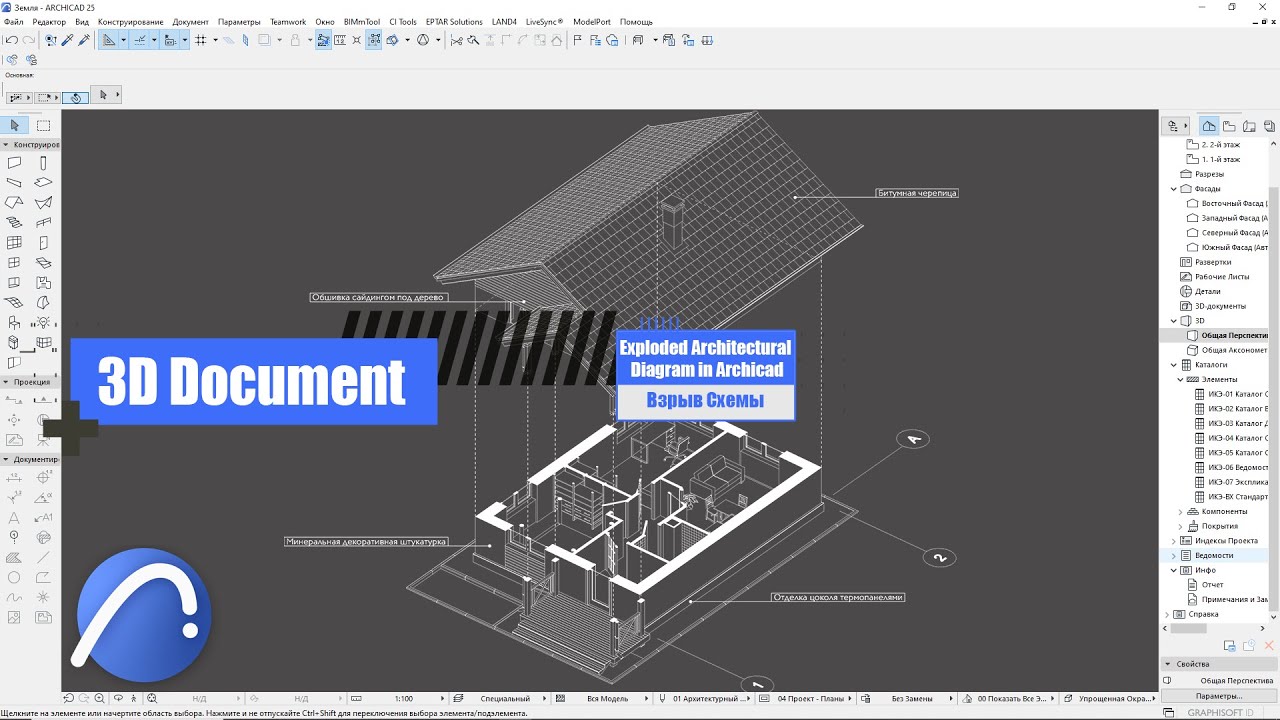Collapse the Документирование toolbox section
Image resolution: width=1280 pixels, height=720 pixels.
pyautogui.click(x=6, y=460)
